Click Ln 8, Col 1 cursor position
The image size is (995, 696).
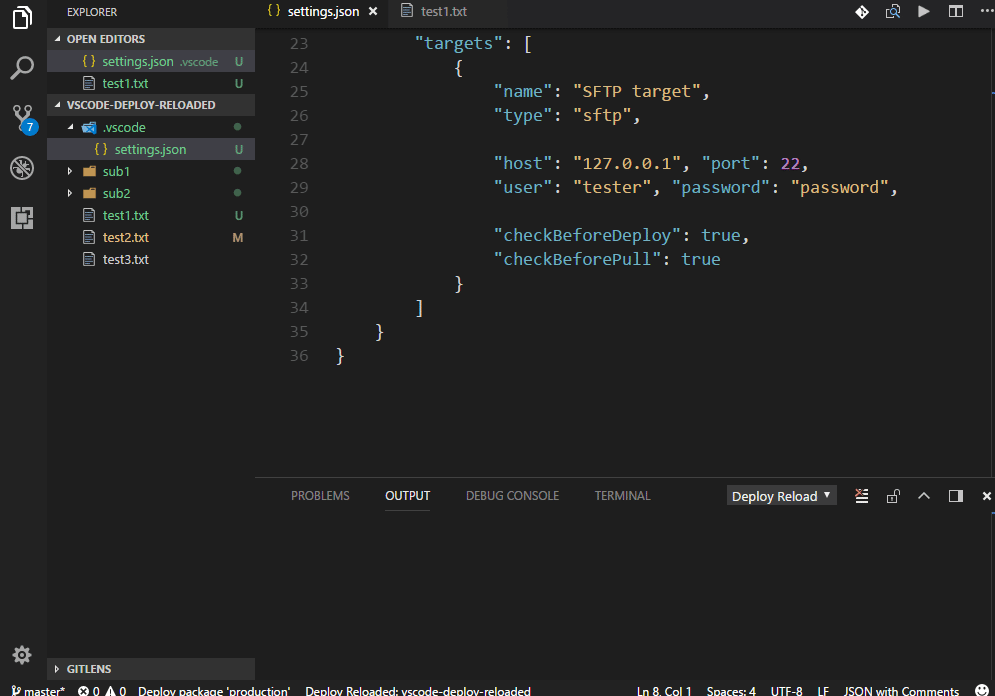tap(664, 690)
